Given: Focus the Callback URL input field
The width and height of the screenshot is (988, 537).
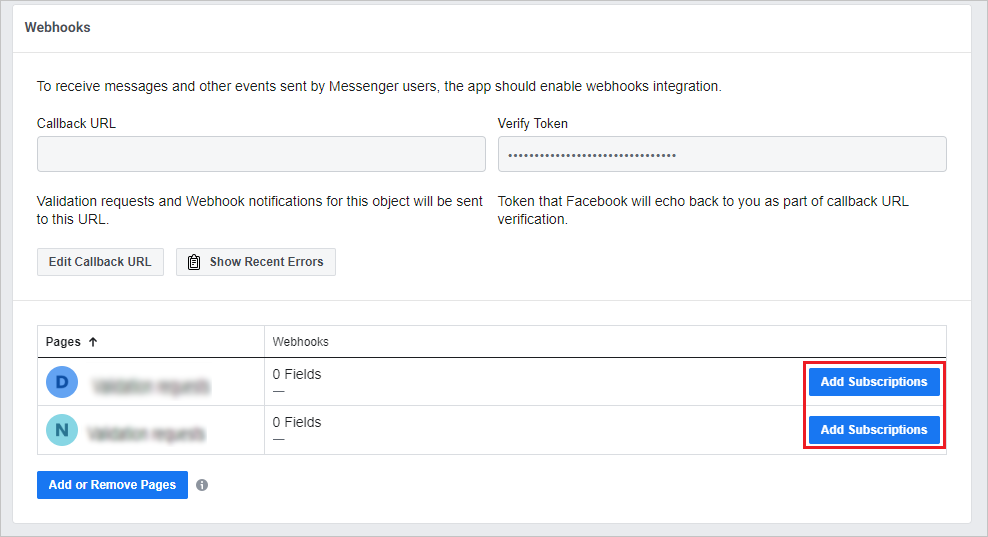Looking at the screenshot, I should [x=261, y=154].
